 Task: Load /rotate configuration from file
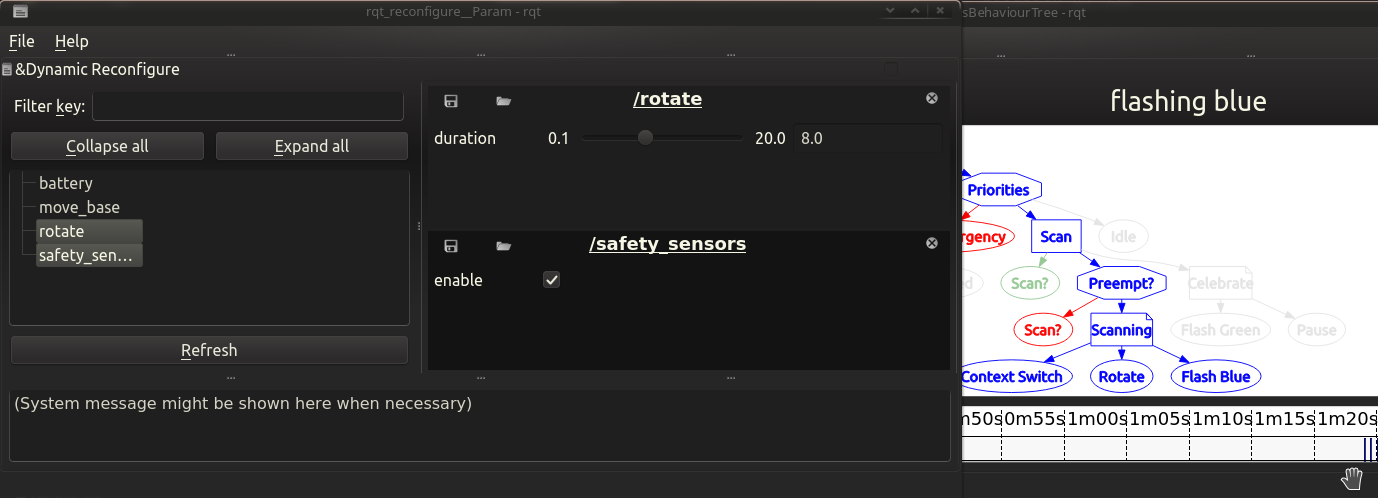(503, 100)
